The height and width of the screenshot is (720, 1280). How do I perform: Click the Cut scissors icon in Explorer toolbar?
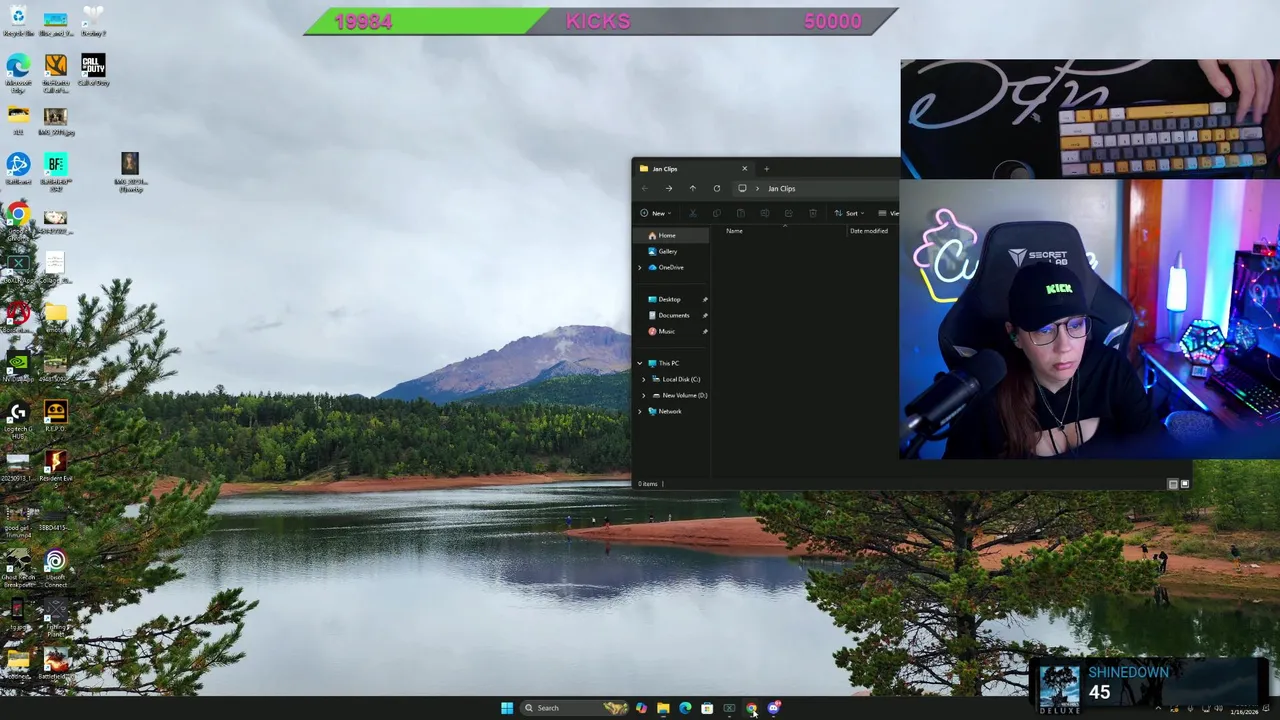tap(692, 213)
